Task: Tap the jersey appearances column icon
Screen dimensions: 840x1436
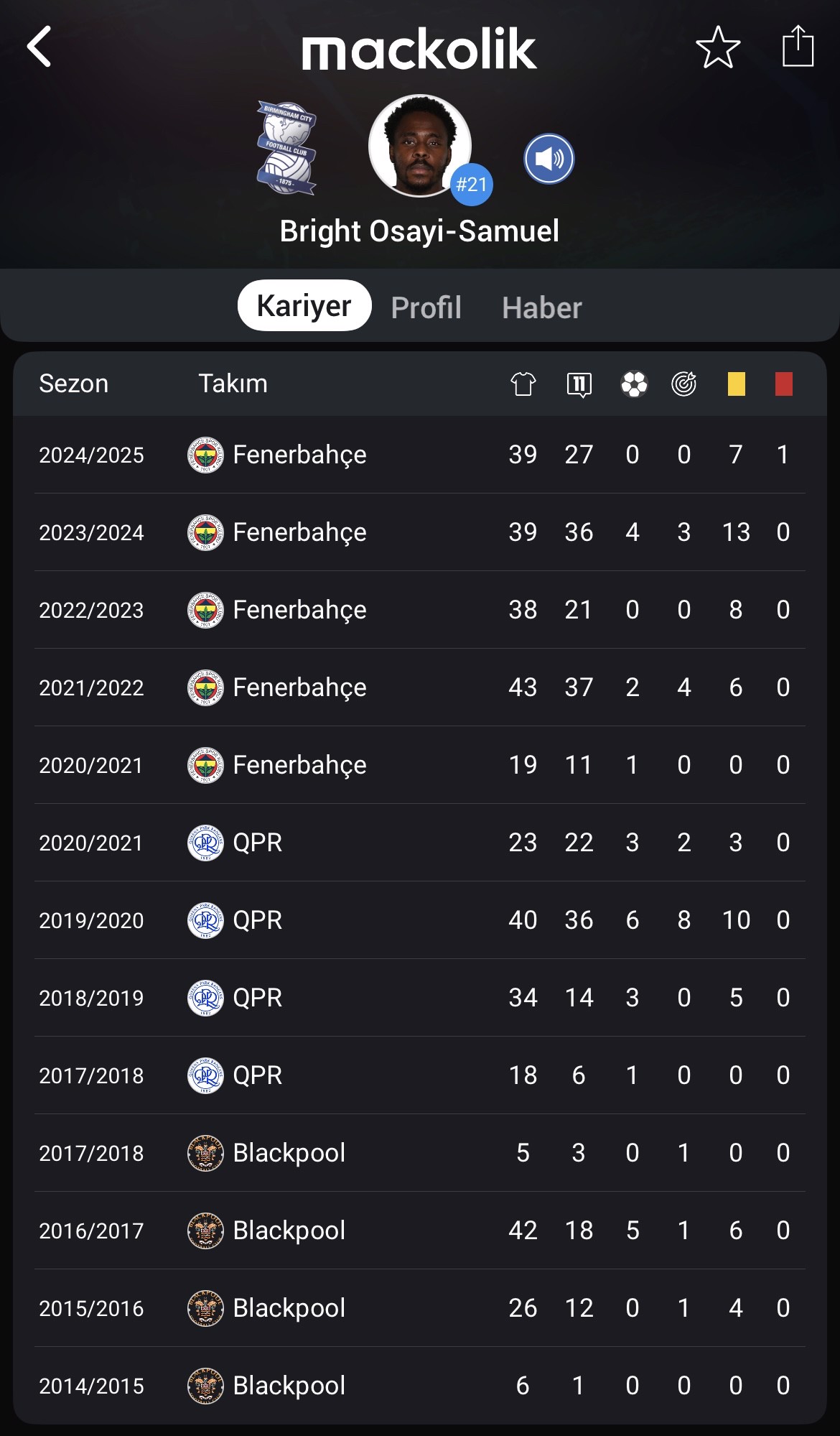Action: (523, 384)
